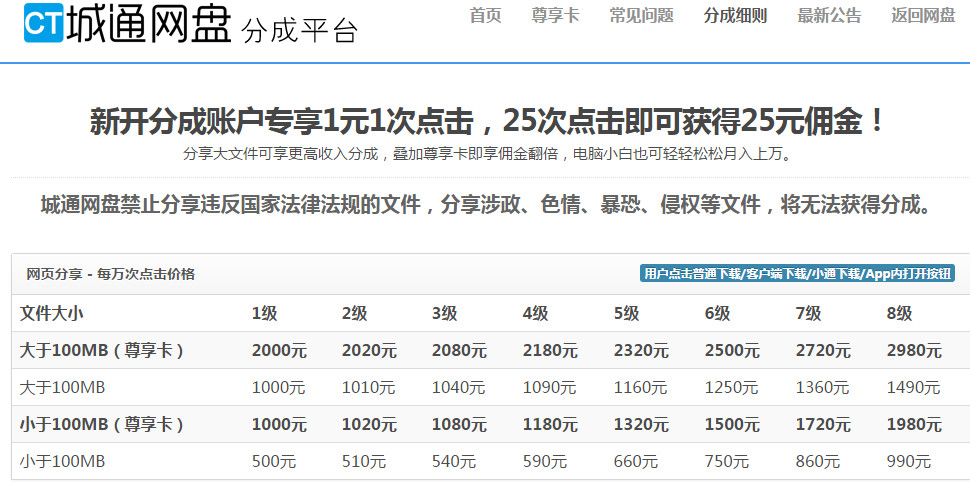The image size is (970, 485).
Task: Click the 1500元 cell
Action: tap(732, 424)
